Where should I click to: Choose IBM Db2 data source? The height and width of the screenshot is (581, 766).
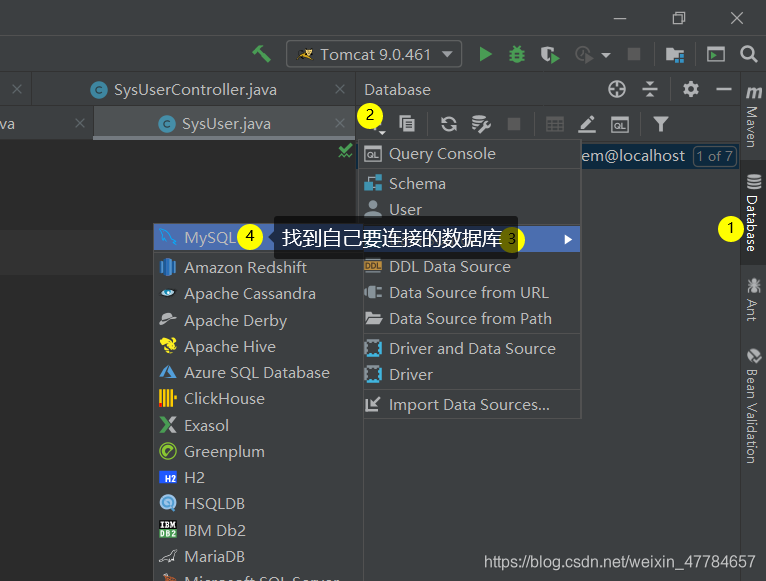[258, 530]
